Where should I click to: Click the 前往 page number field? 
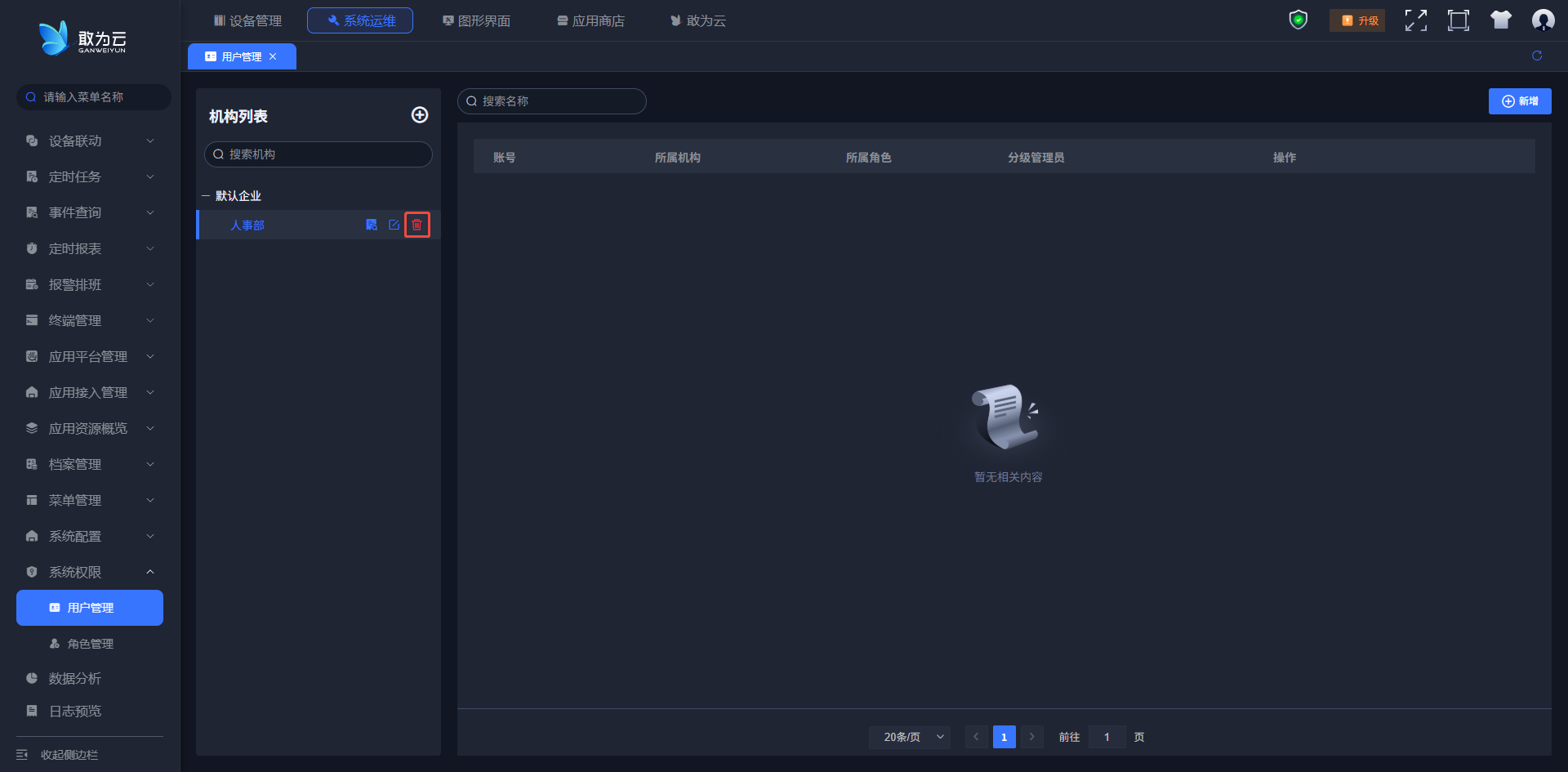pyautogui.click(x=1107, y=737)
